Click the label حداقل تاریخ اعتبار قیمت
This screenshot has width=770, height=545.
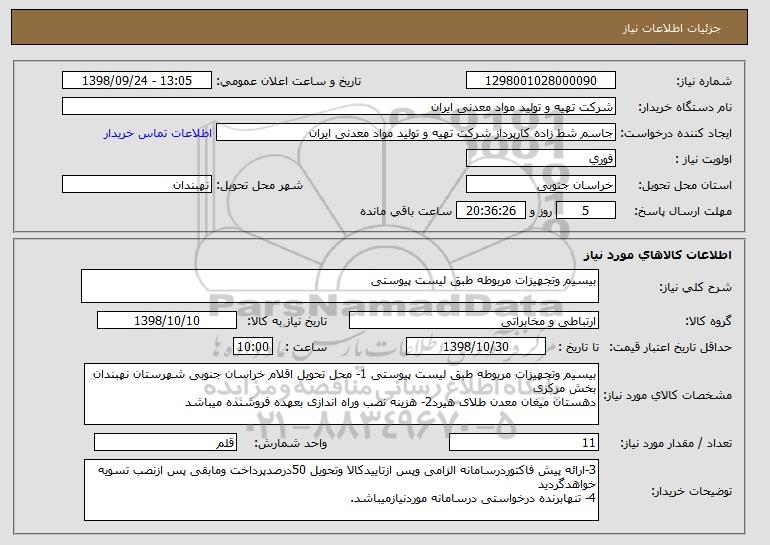click(x=670, y=348)
